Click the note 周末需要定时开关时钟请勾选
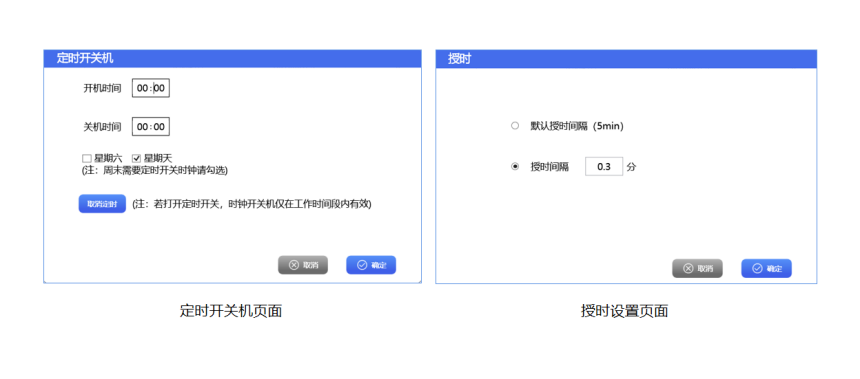Viewport: 860px width, 379px height. 154,170
